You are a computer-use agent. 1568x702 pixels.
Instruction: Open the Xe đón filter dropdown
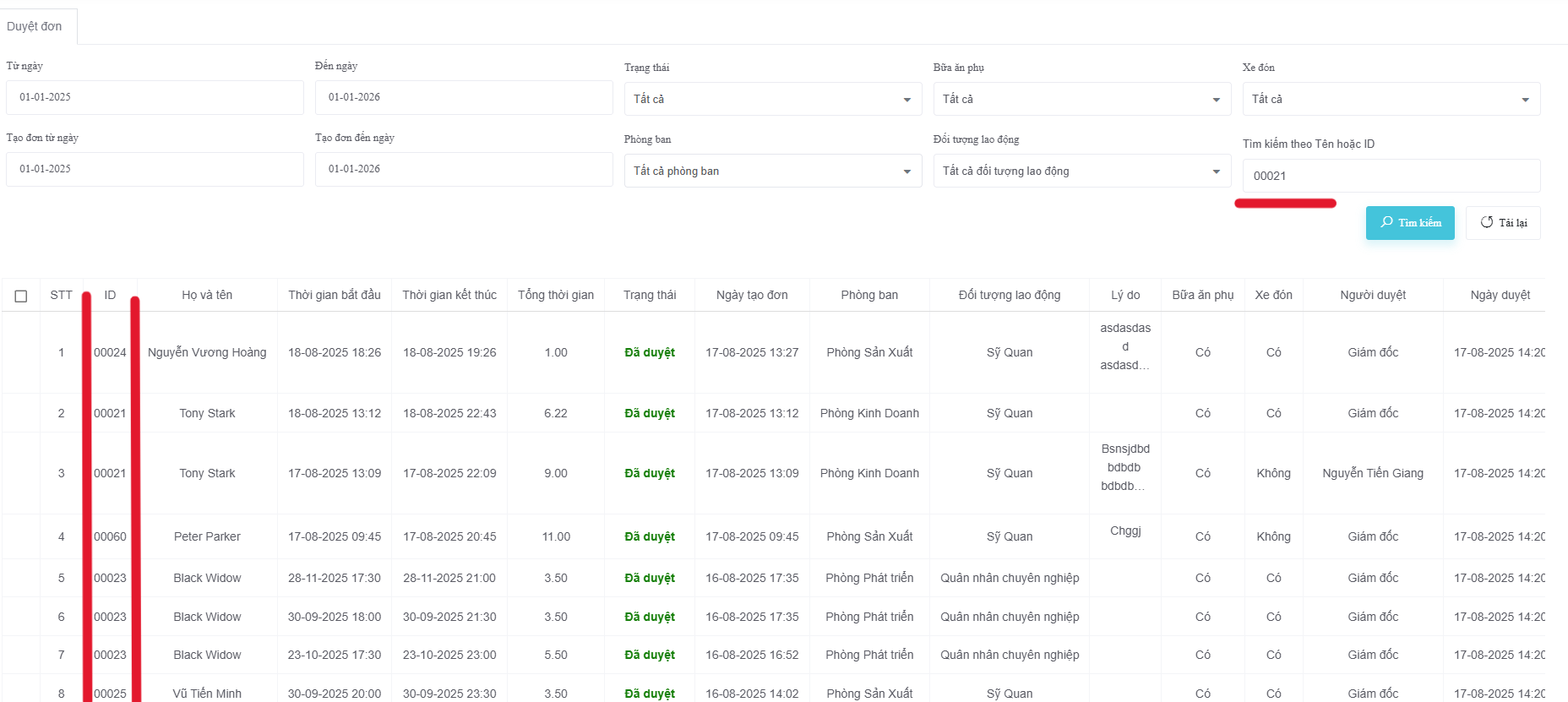pyautogui.click(x=1391, y=99)
